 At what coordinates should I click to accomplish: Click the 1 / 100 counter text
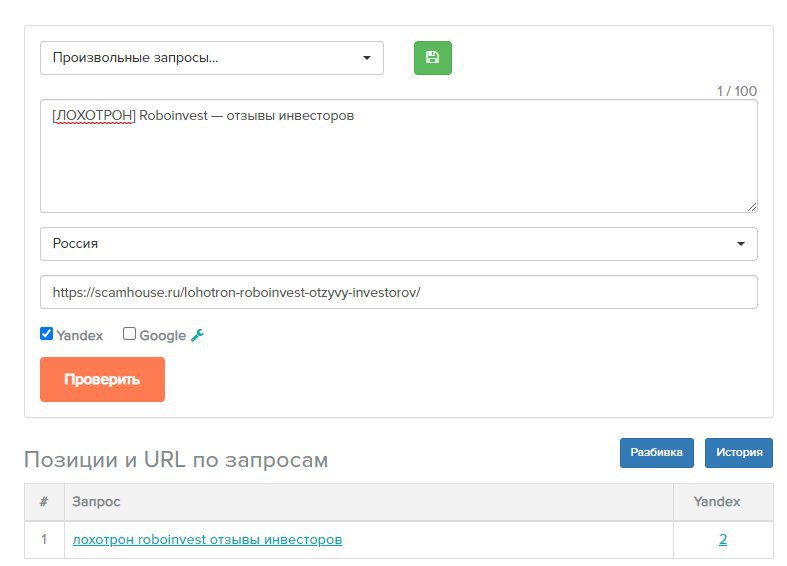(x=737, y=91)
